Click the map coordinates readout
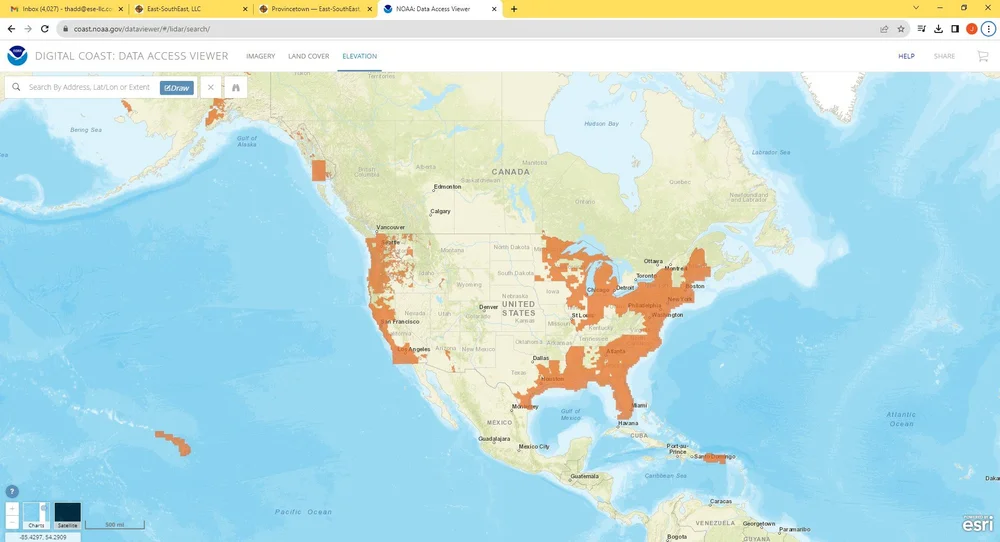 point(42,537)
